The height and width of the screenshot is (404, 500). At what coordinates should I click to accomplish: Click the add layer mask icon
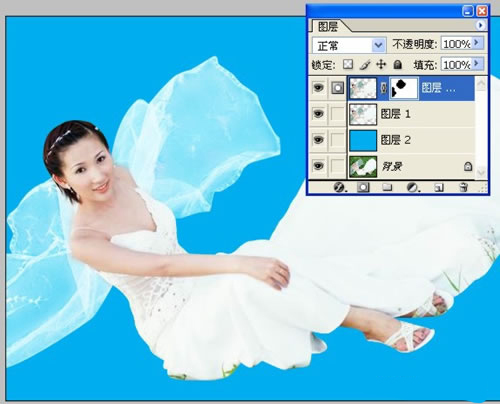[x=363, y=187]
